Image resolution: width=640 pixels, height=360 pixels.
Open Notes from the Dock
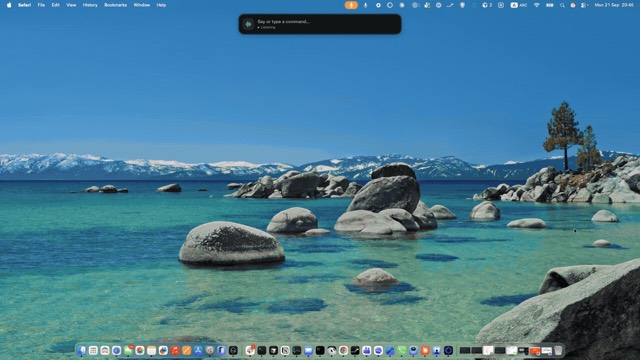pyautogui.click(x=151, y=350)
